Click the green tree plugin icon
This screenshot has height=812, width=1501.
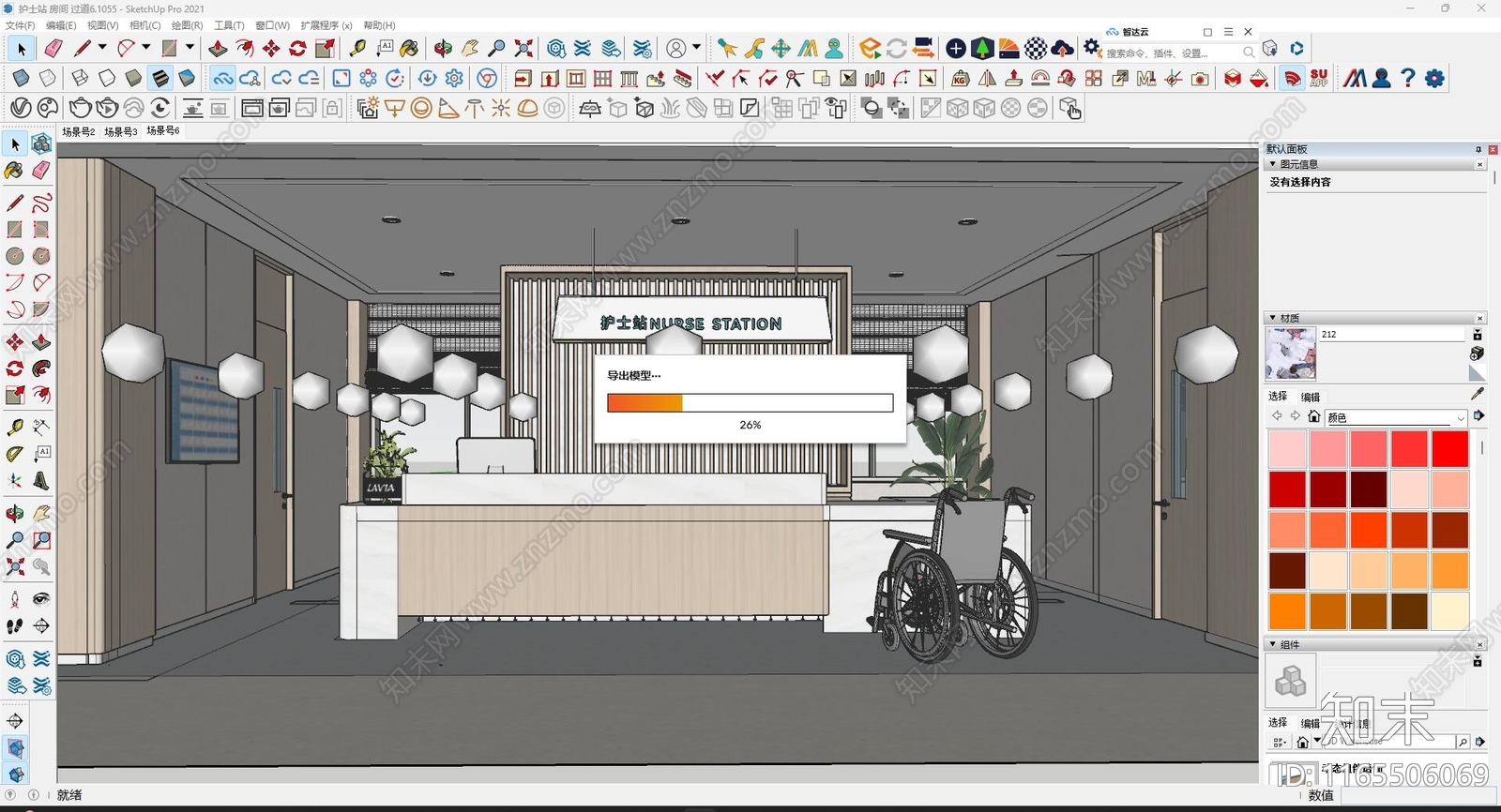[x=982, y=48]
